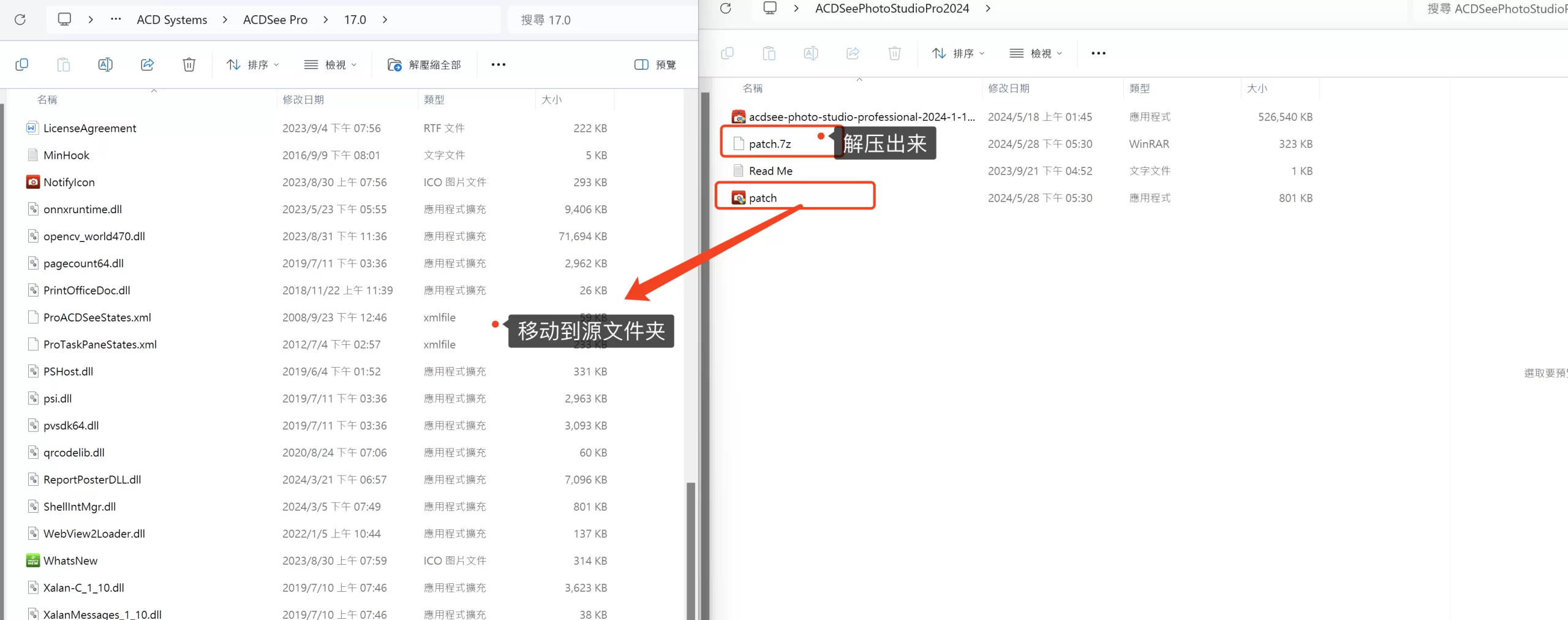Toggle the 預覽 preview pane
This screenshot has width=1568, height=620.
tap(655, 64)
